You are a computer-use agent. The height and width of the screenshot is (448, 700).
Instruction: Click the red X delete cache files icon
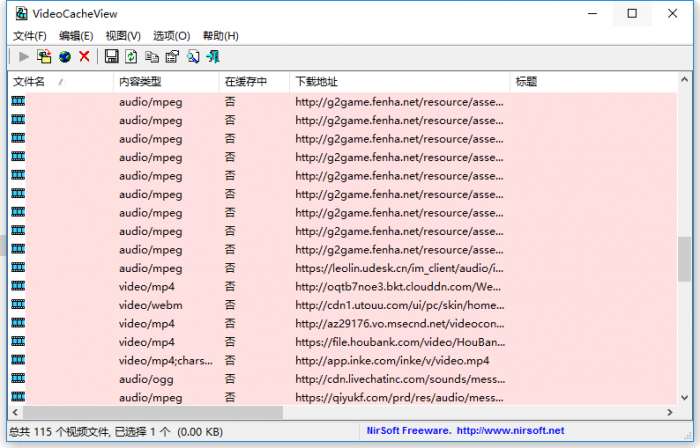84,56
